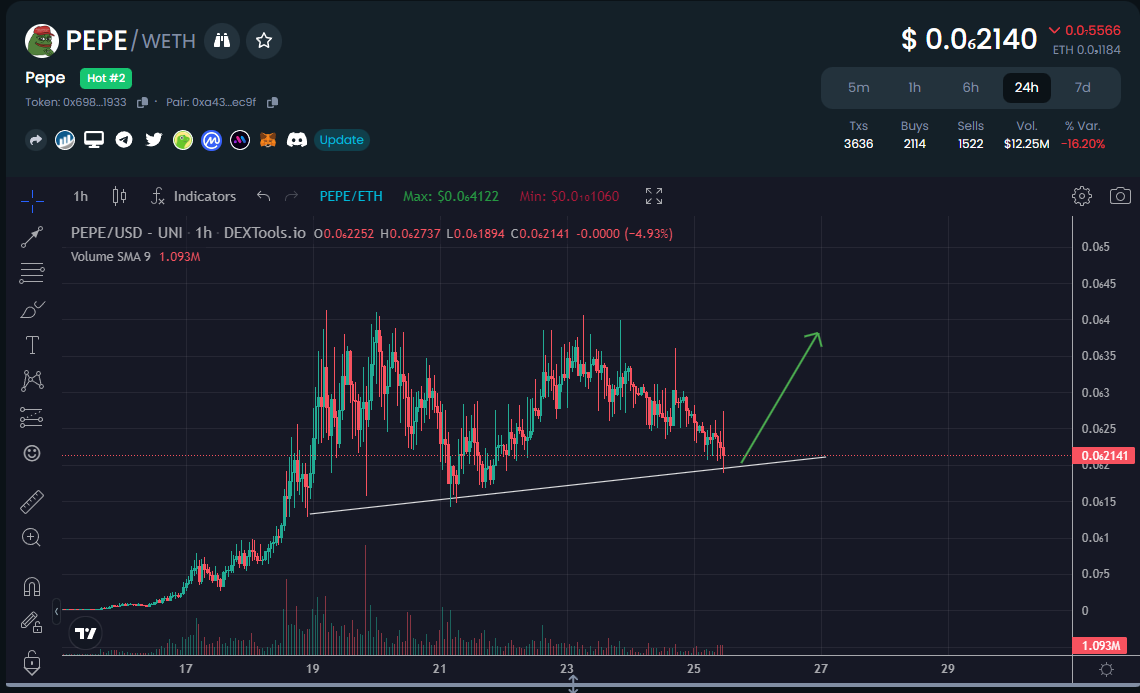Copy the token address 0x698...1933

(142, 103)
